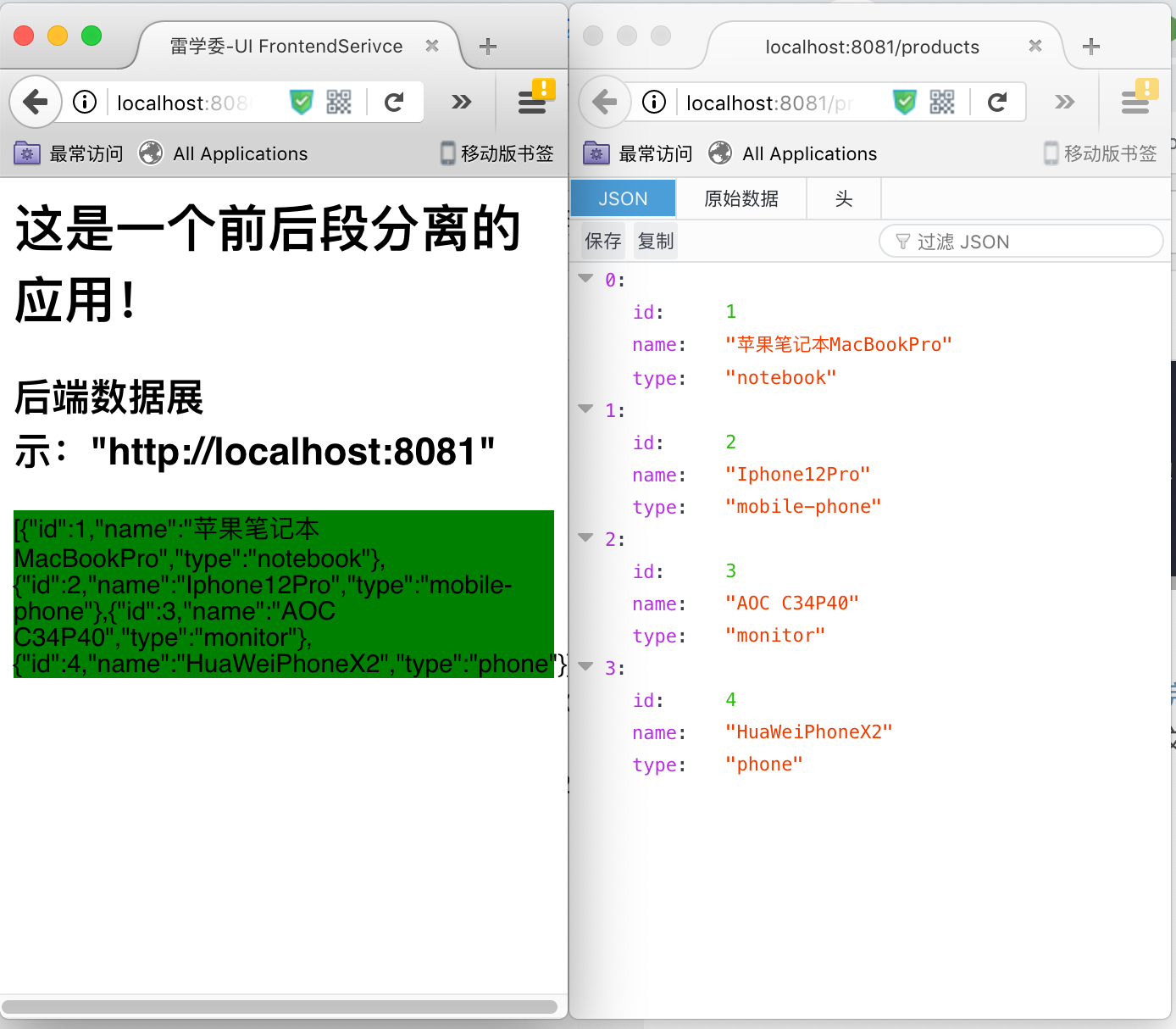Switch to the 原始数据 tab

[741, 197]
